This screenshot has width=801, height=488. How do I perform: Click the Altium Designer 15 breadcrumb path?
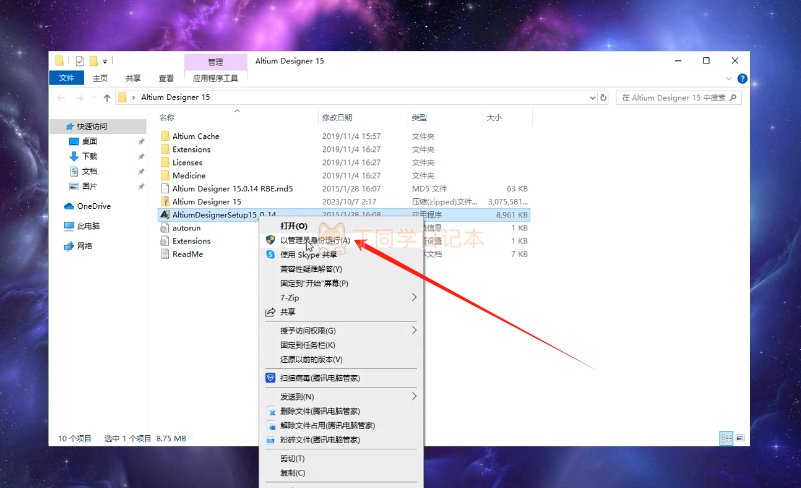tap(175, 97)
